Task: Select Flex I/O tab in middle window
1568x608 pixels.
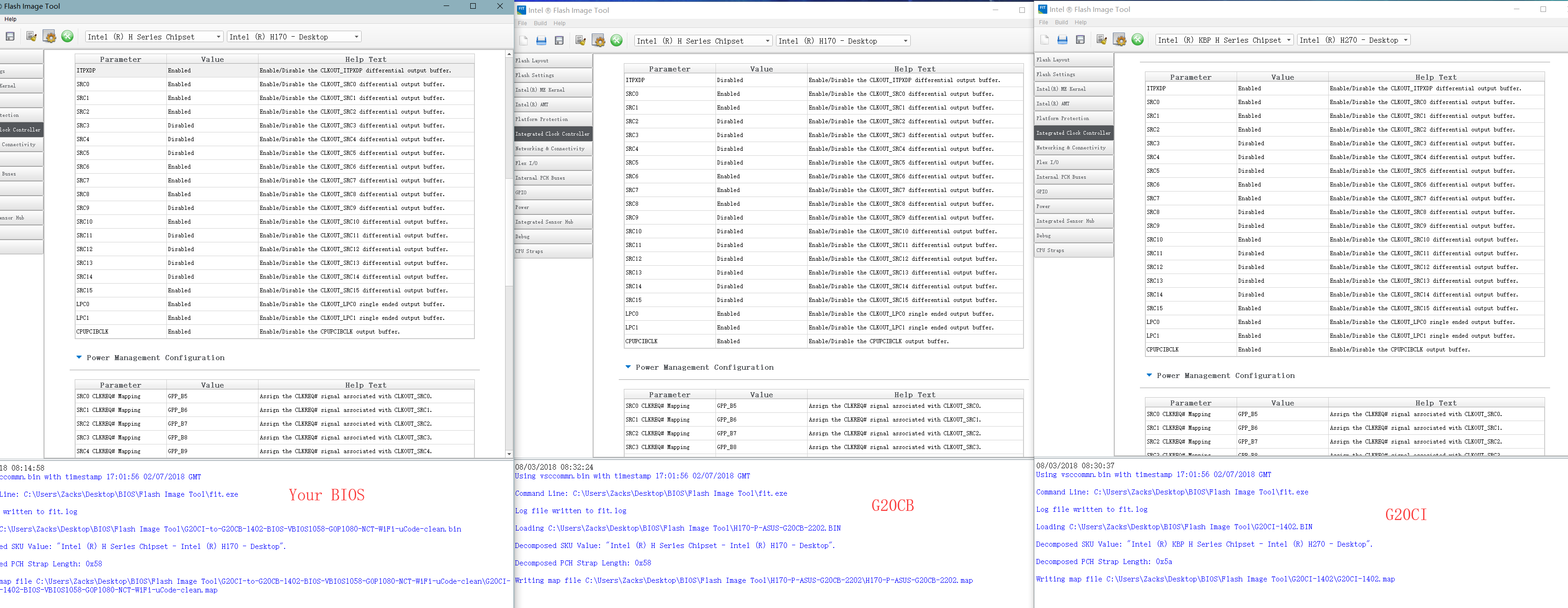Action: pos(553,163)
